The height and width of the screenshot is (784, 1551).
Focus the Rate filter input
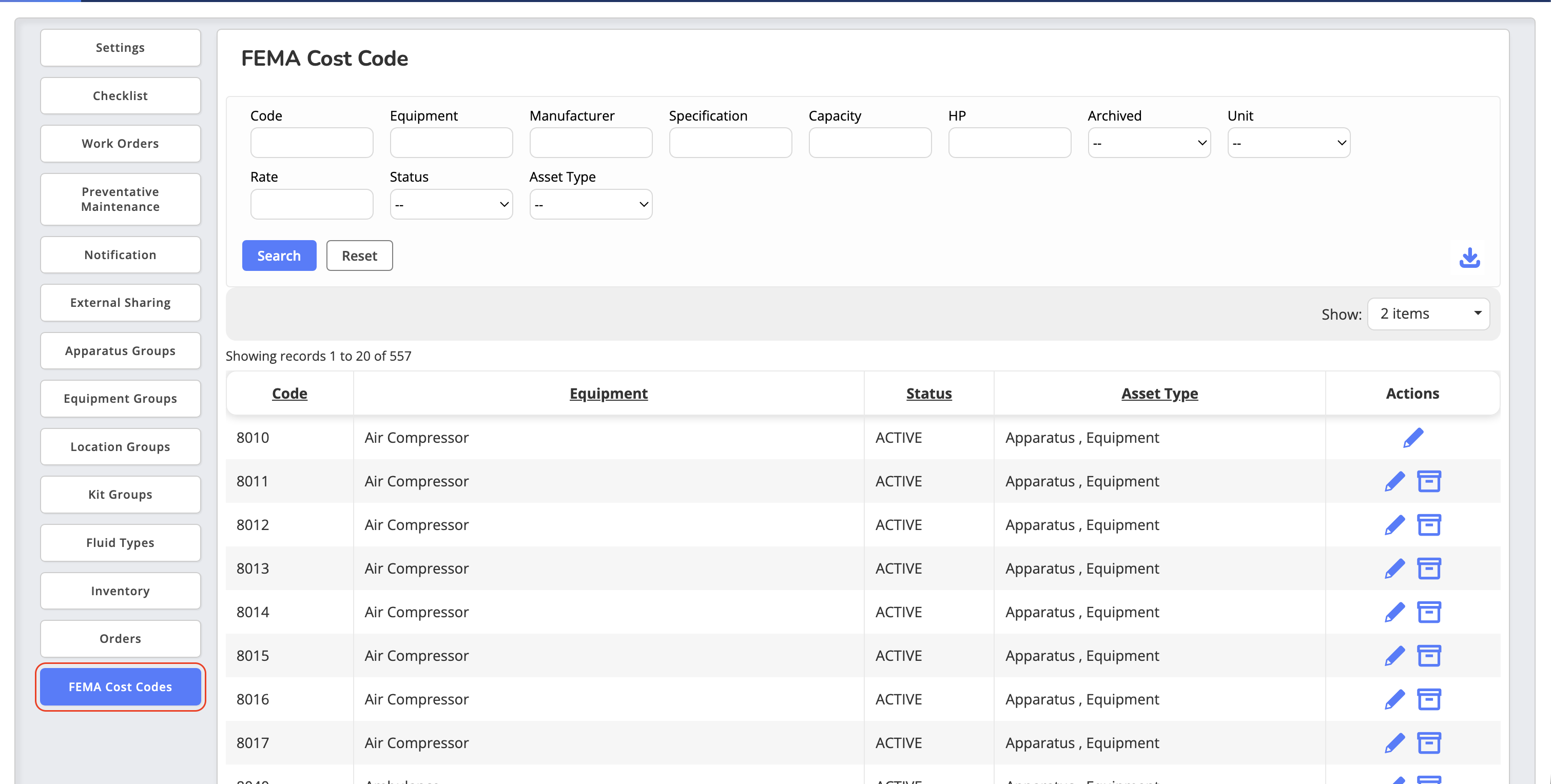click(312, 204)
